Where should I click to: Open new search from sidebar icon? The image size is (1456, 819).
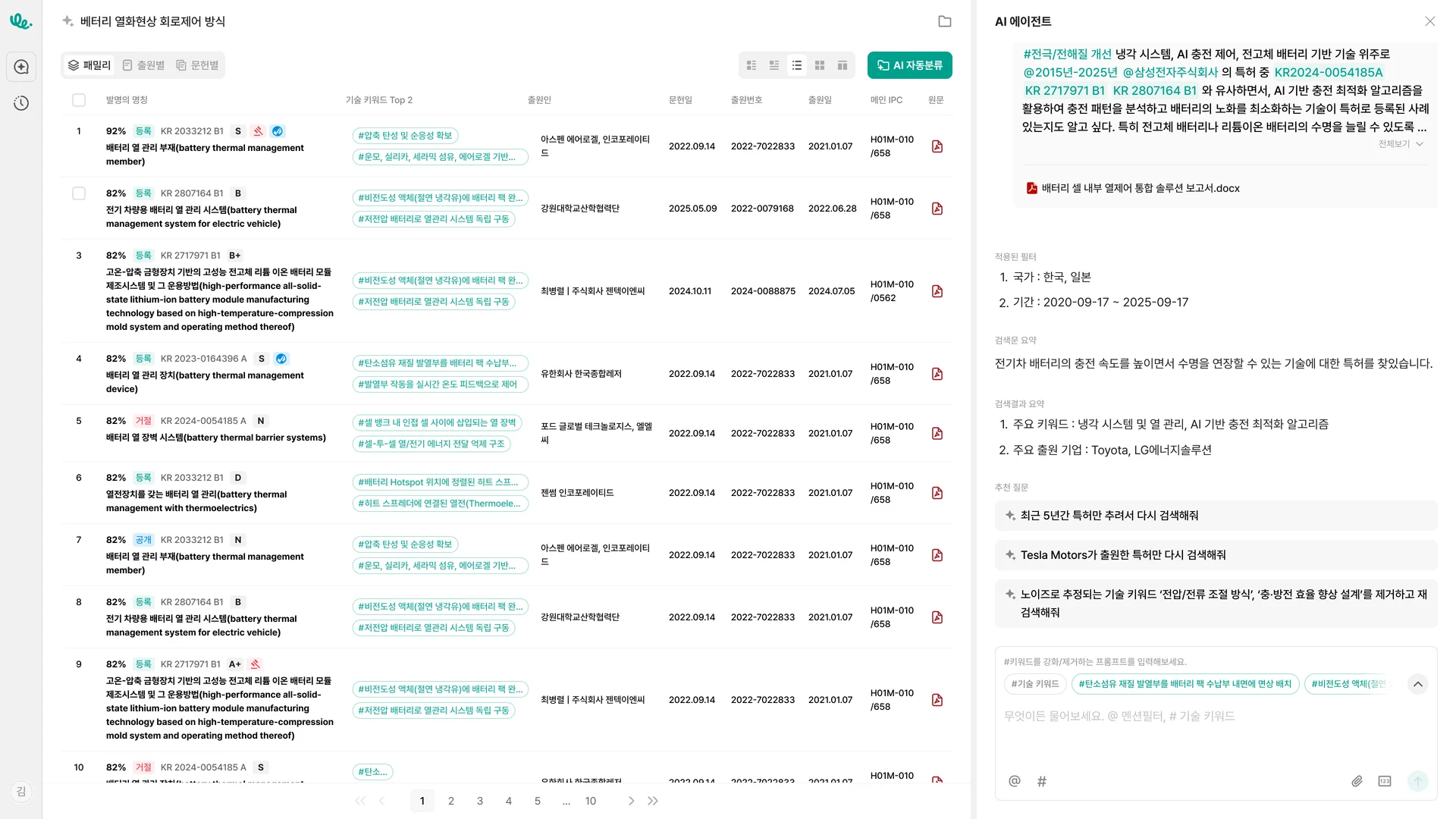(21, 67)
